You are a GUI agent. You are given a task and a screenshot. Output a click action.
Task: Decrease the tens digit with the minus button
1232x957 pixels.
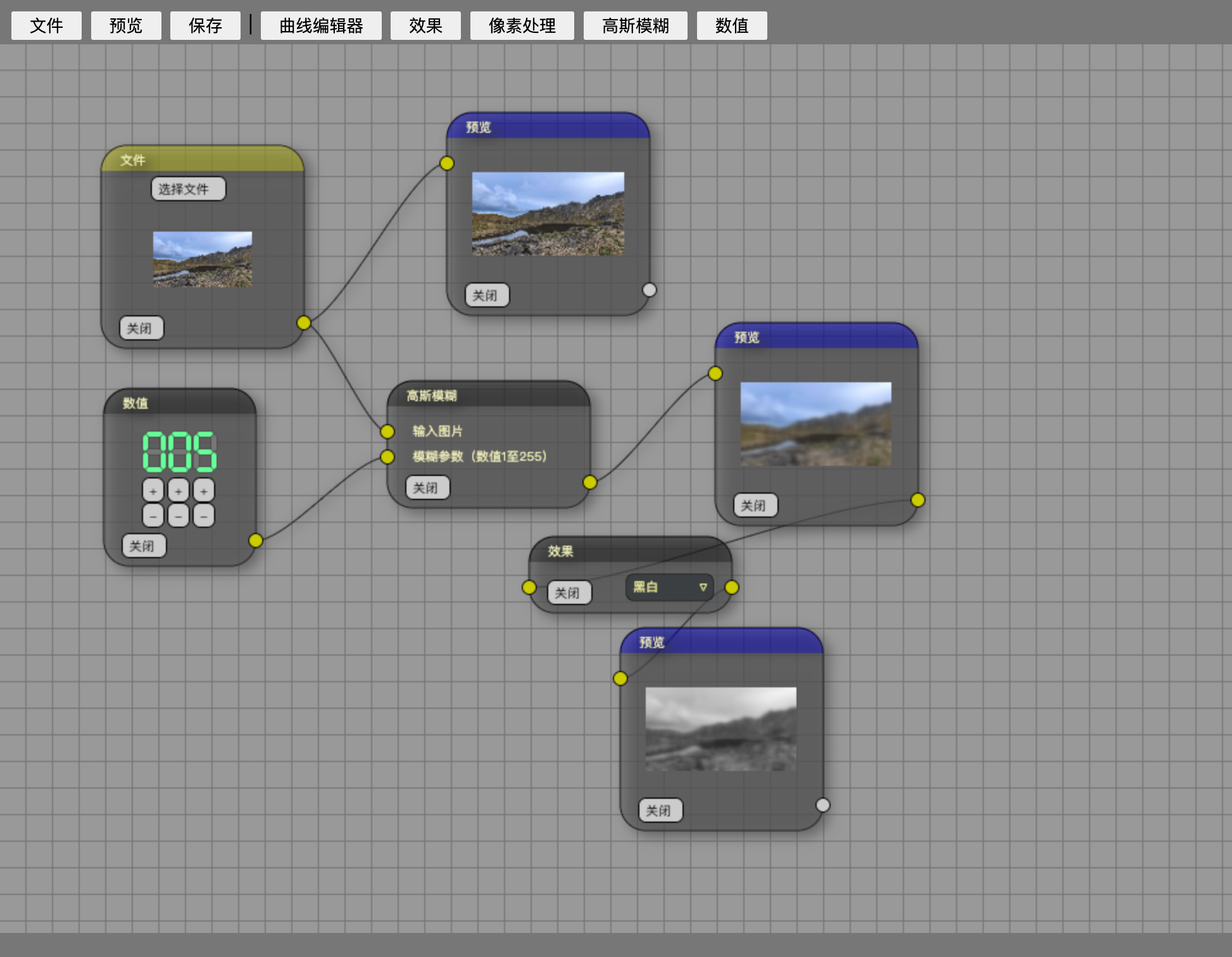click(179, 516)
